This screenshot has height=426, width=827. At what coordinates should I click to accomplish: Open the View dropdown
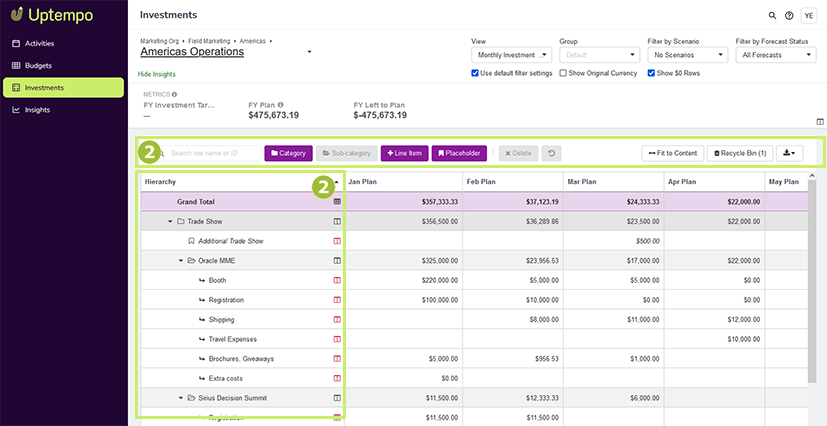512,55
